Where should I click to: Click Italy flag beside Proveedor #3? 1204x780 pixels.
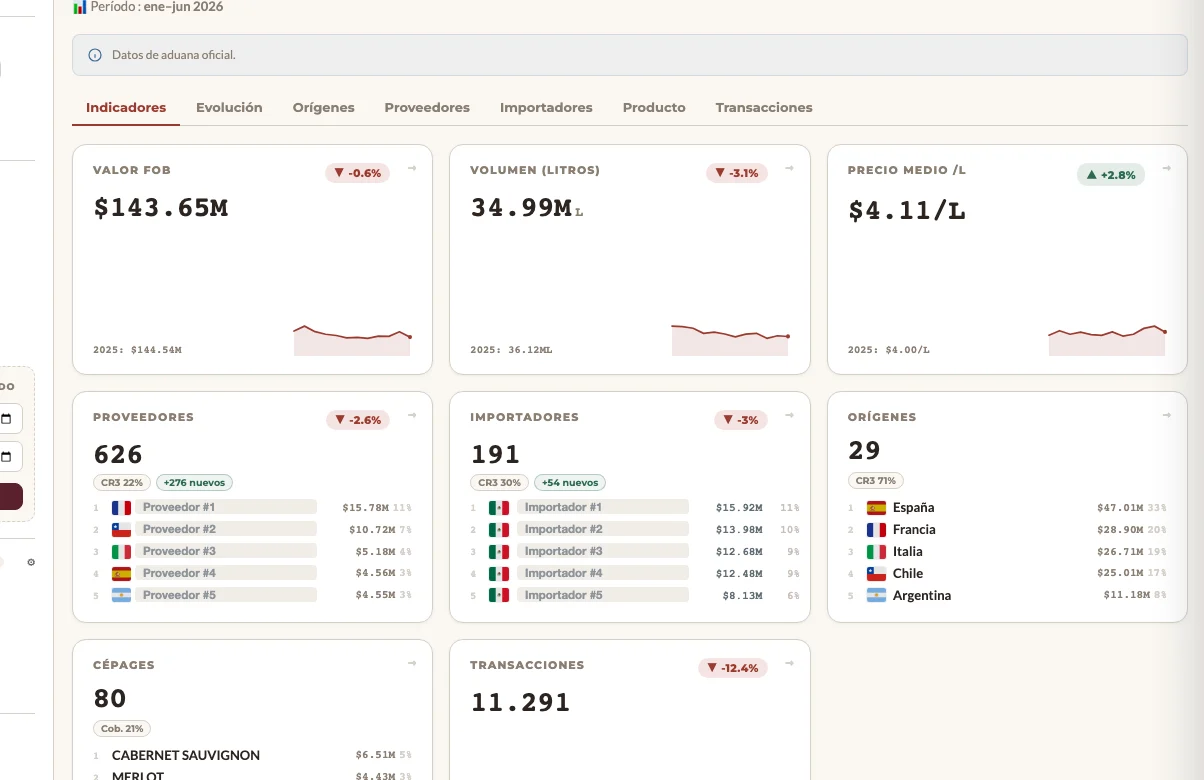tap(121, 552)
